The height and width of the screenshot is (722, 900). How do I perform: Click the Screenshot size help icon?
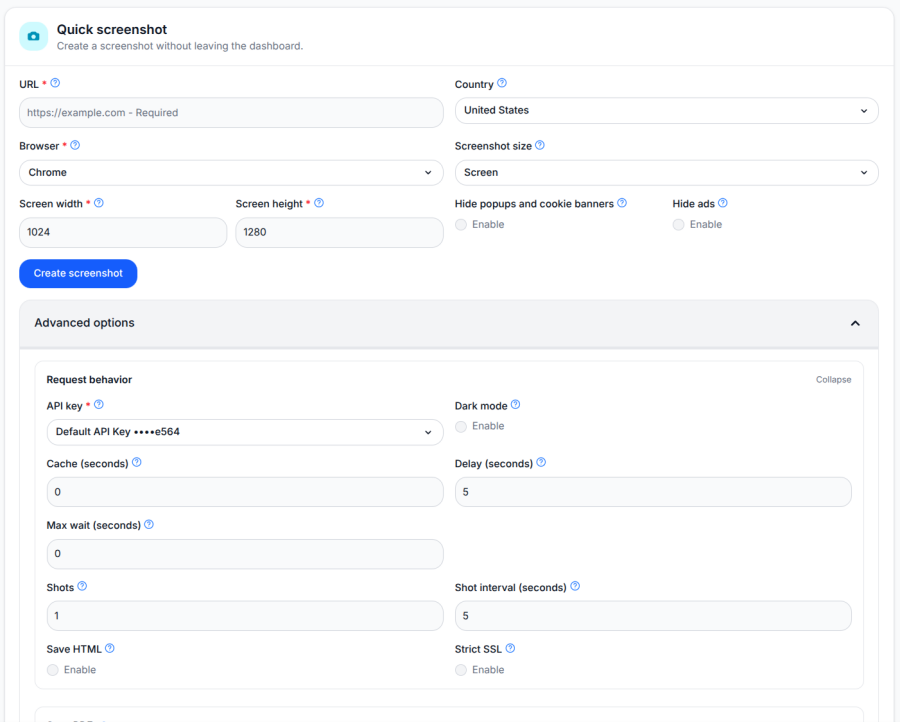click(539, 145)
